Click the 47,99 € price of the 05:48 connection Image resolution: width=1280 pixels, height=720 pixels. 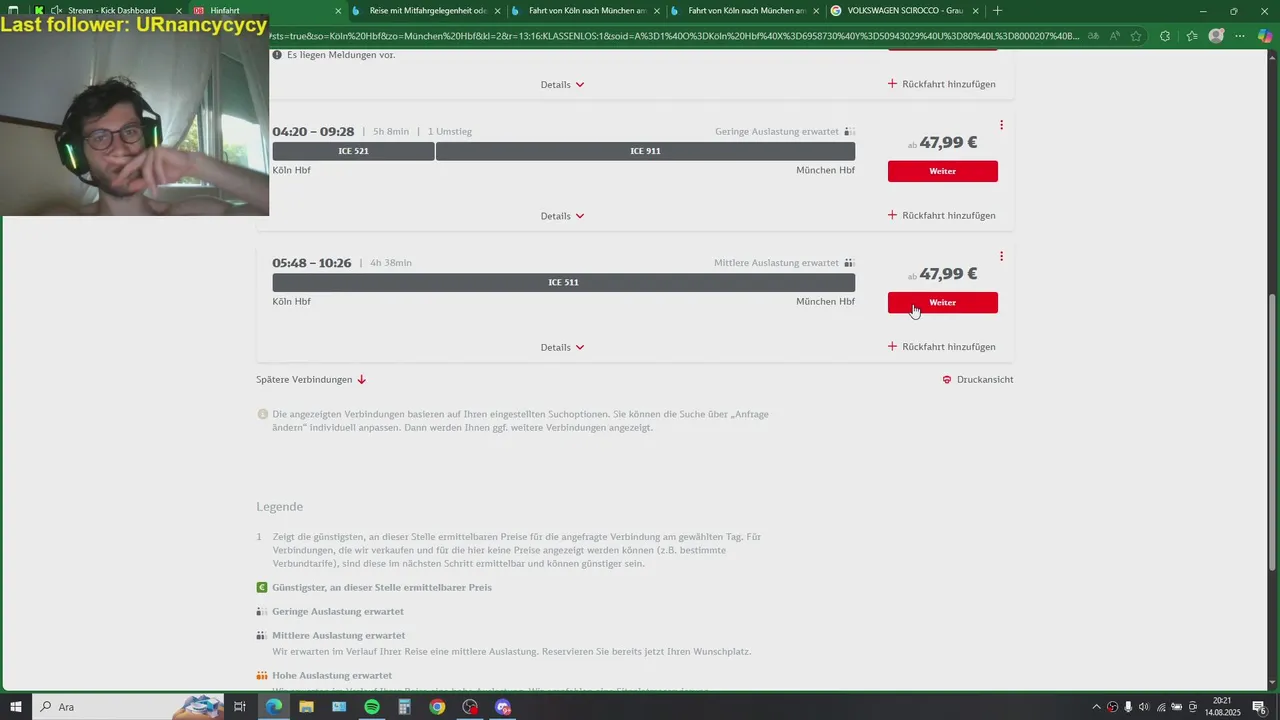(948, 273)
